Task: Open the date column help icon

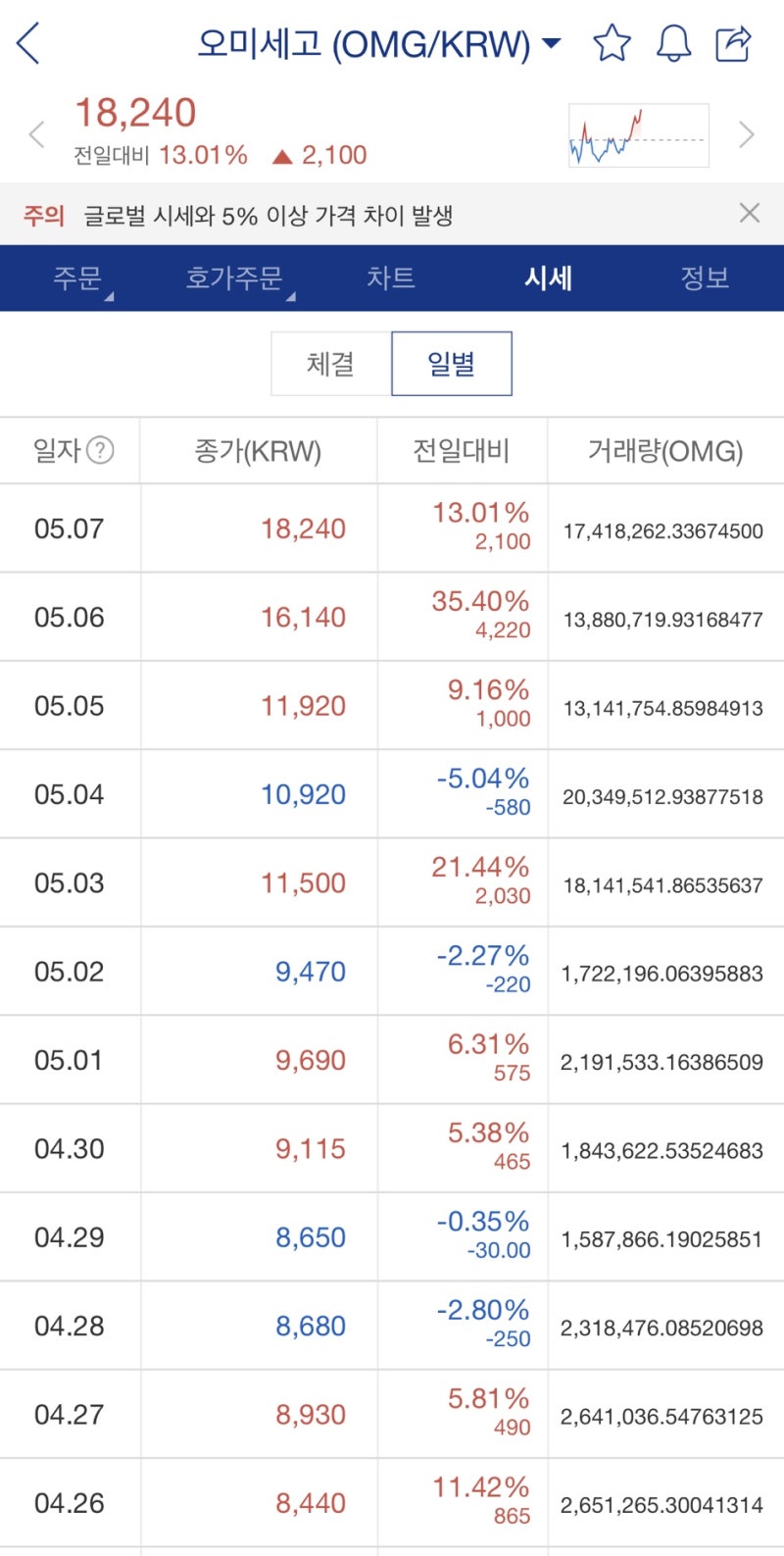Action: coord(100,451)
